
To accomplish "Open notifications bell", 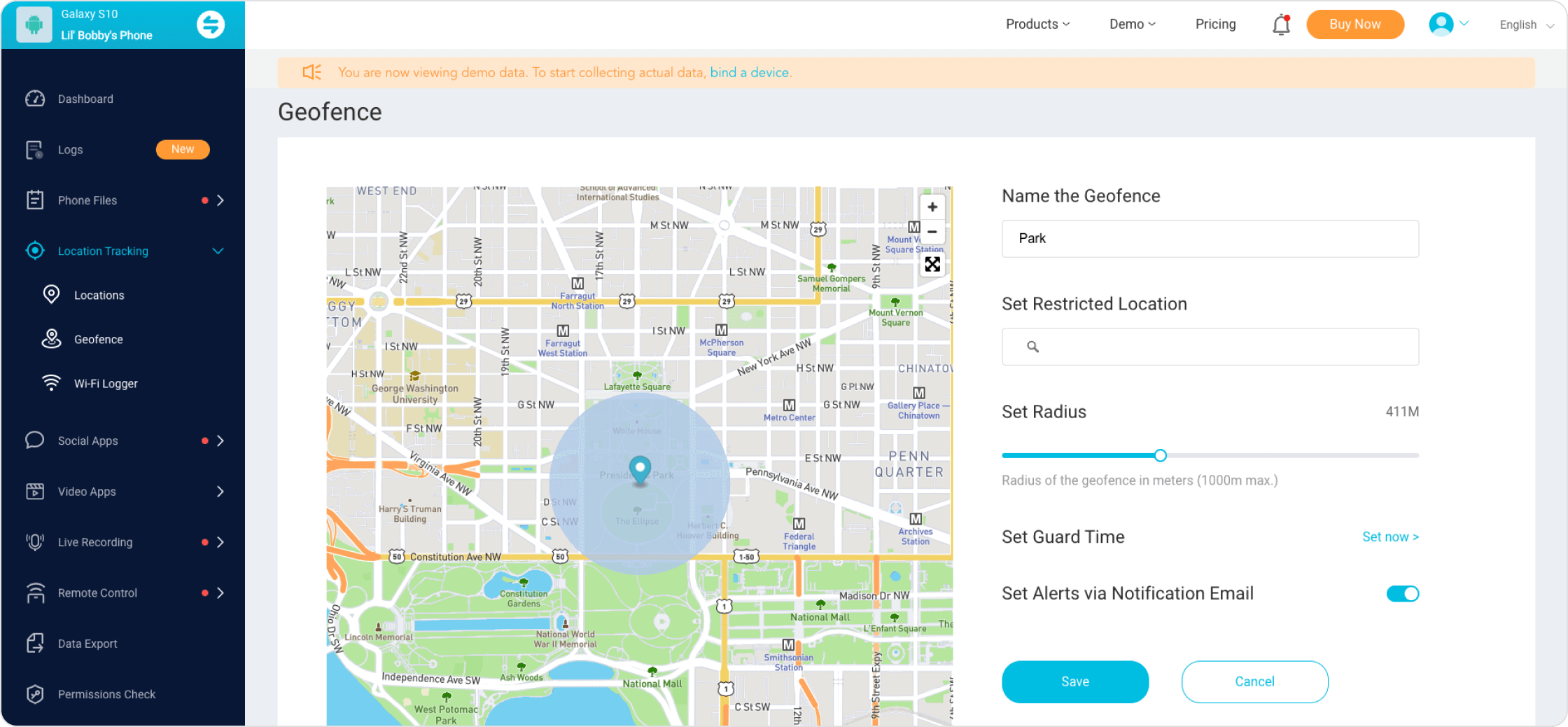I will [1281, 25].
